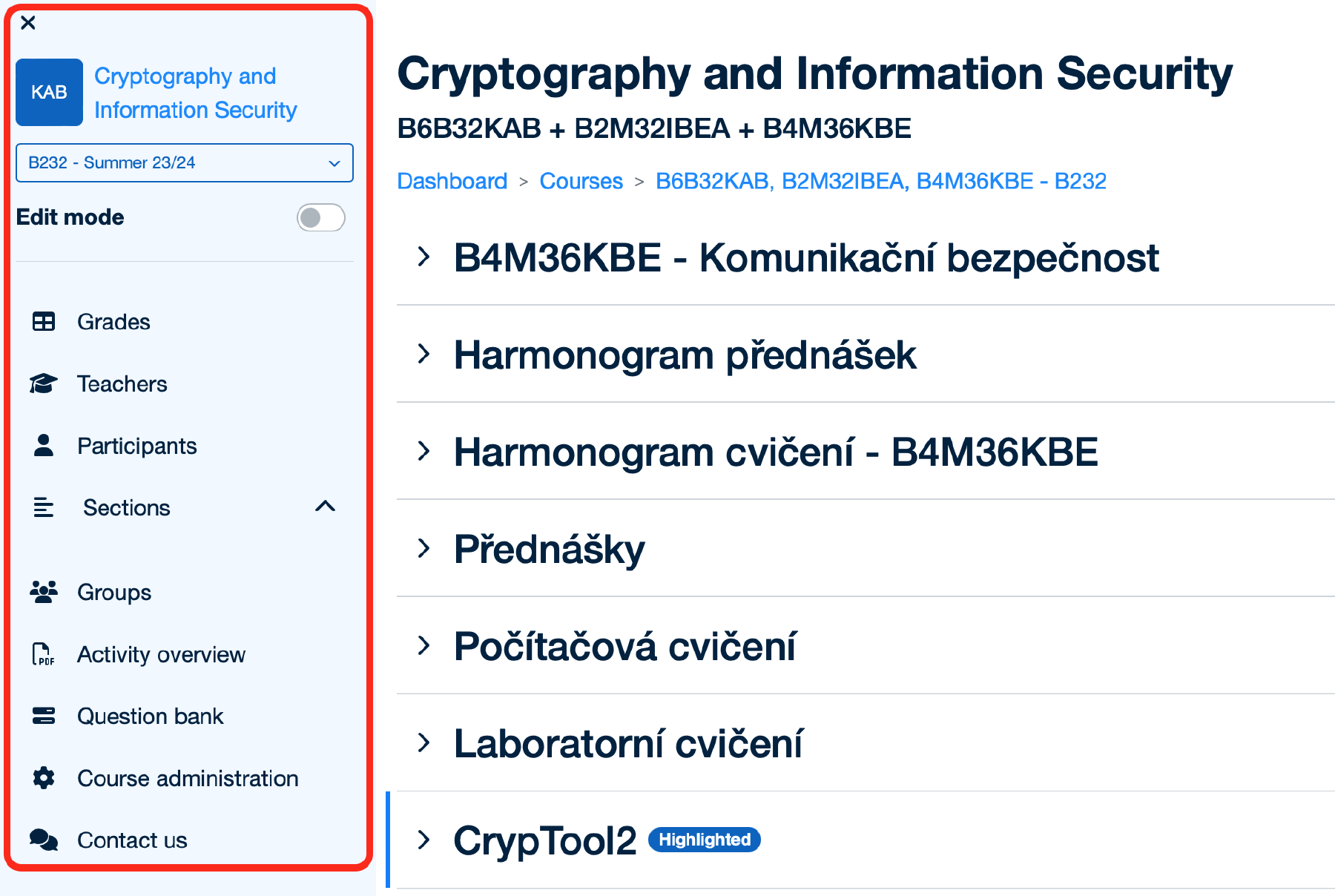This screenshot has width=1335, height=896.
Task: Click the Grades table icon
Action: pos(44,322)
